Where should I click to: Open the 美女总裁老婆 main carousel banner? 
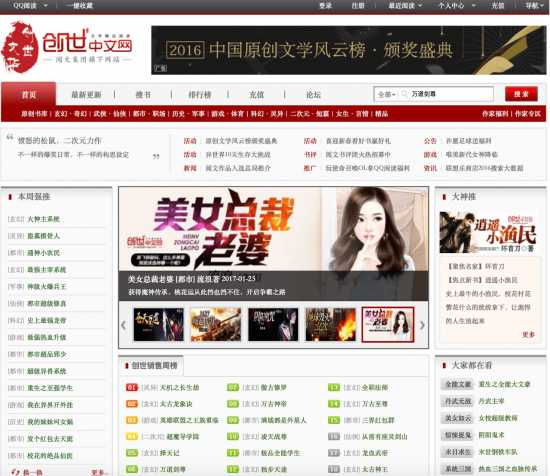click(x=273, y=244)
